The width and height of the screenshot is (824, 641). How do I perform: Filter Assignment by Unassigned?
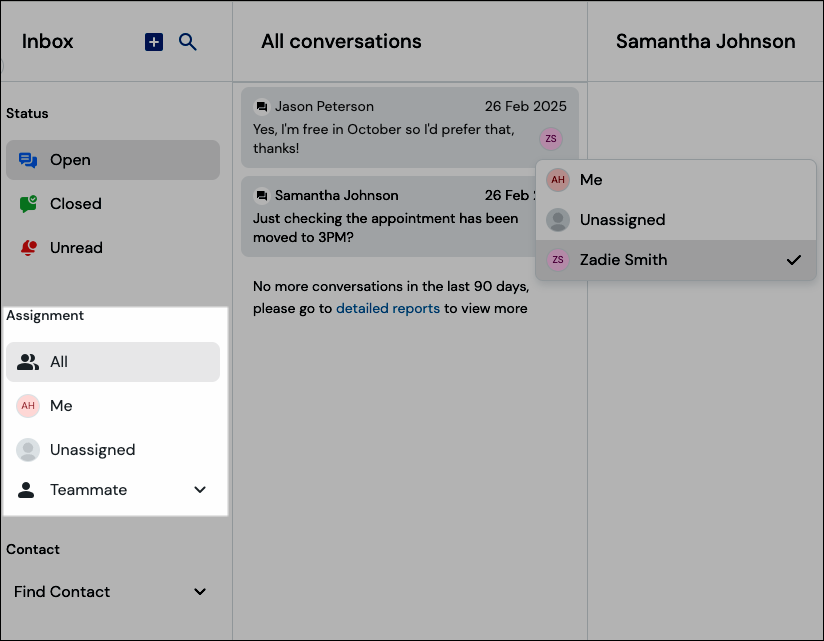coord(113,450)
